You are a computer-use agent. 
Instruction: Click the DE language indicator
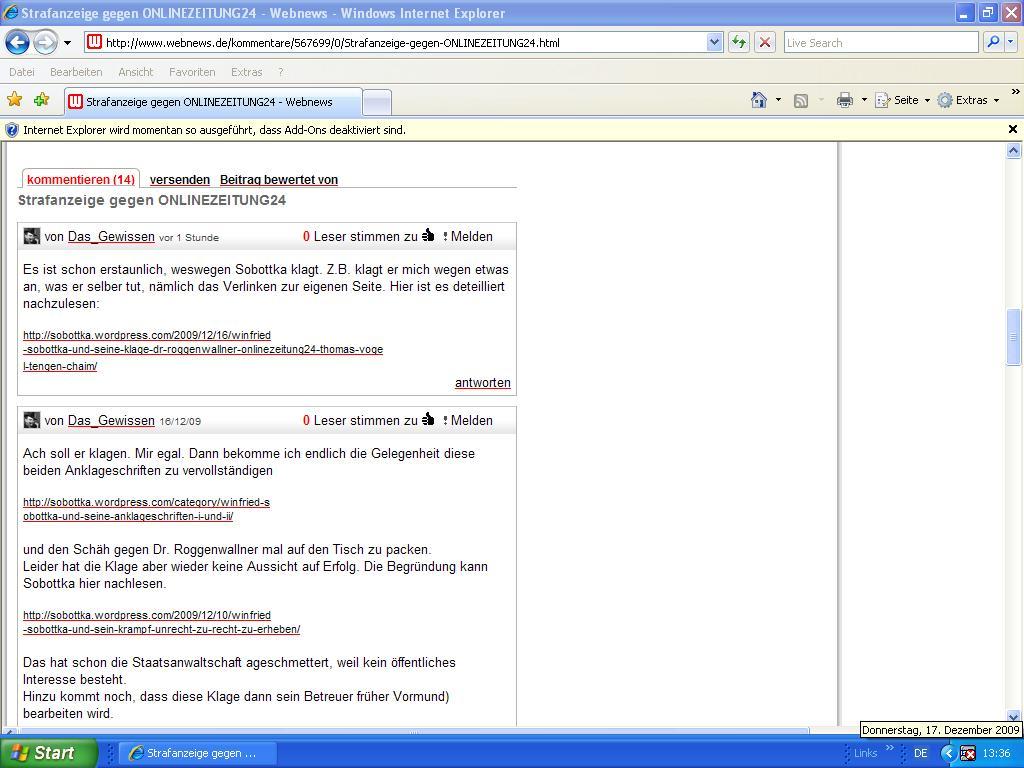click(921, 753)
